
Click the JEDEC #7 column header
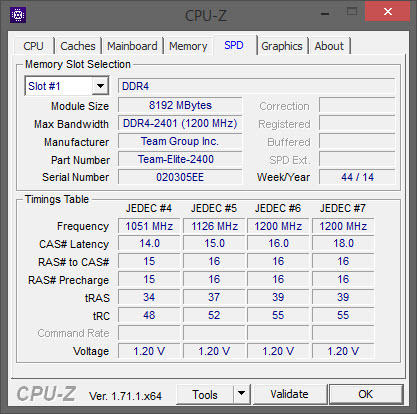pyautogui.click(x=343, y=208)
